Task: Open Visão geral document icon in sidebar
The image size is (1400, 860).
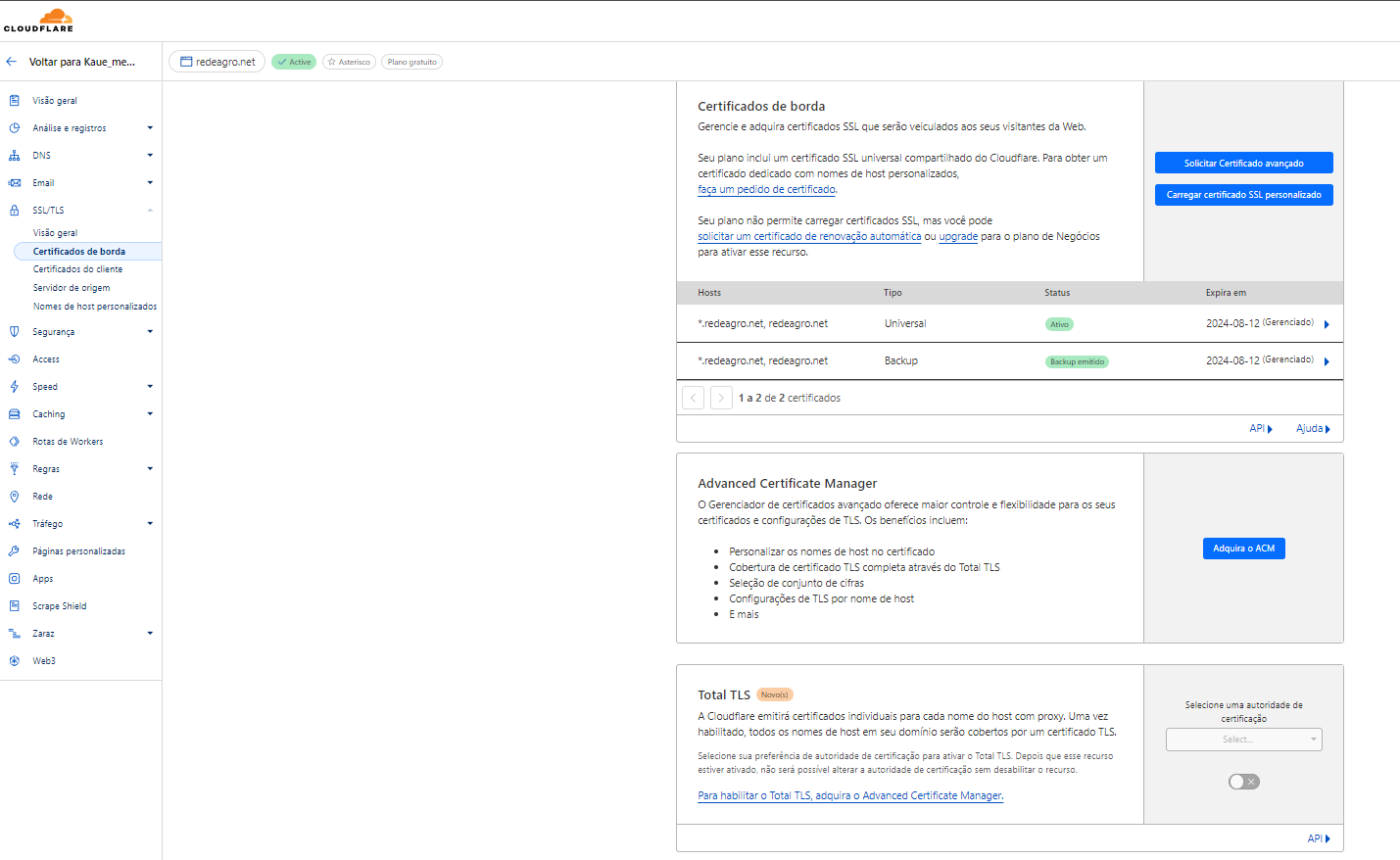Action: coord(14,101)
